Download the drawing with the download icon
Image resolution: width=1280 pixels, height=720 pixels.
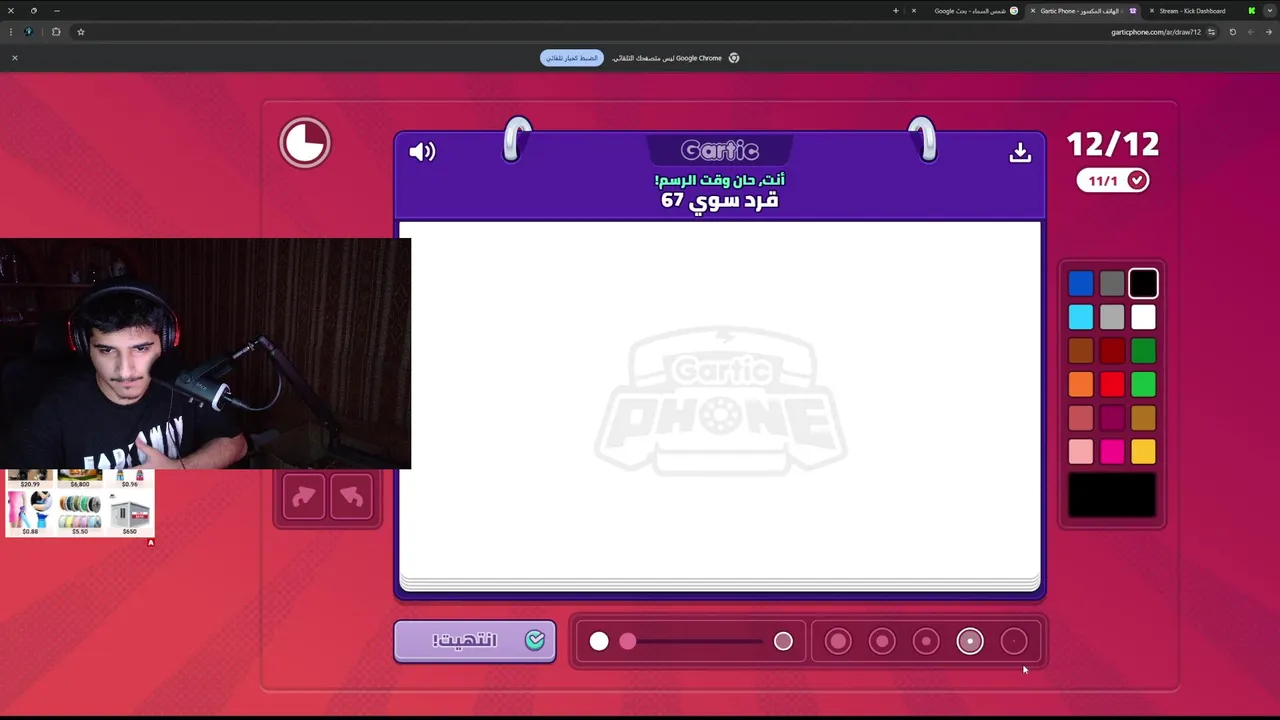coord(1020,152)
